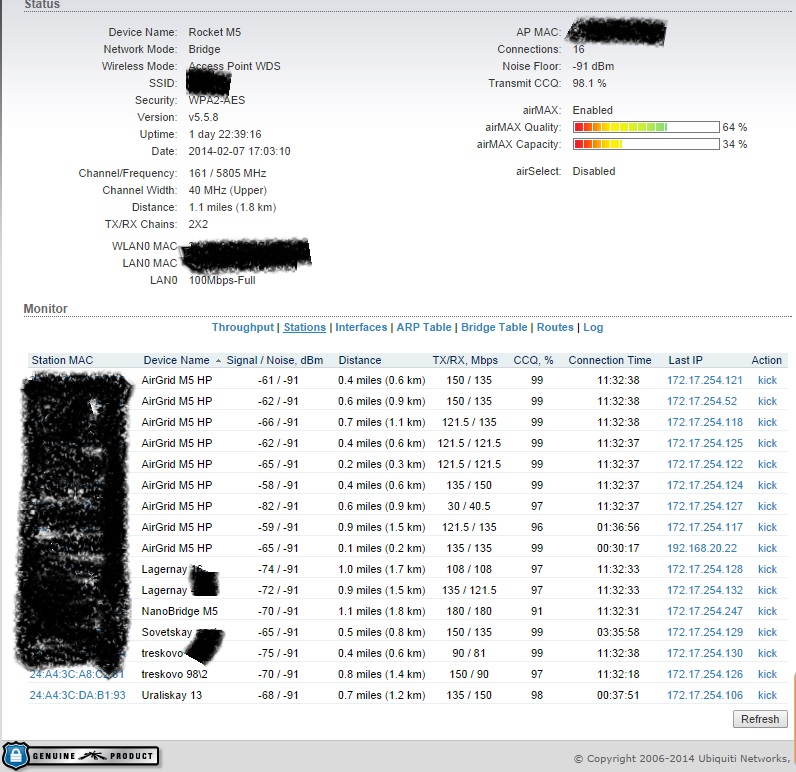The height and width of the screenshot is (772, 796).
Task: Select device name treskovo 98\2
Action: click(x=175, y=674)
